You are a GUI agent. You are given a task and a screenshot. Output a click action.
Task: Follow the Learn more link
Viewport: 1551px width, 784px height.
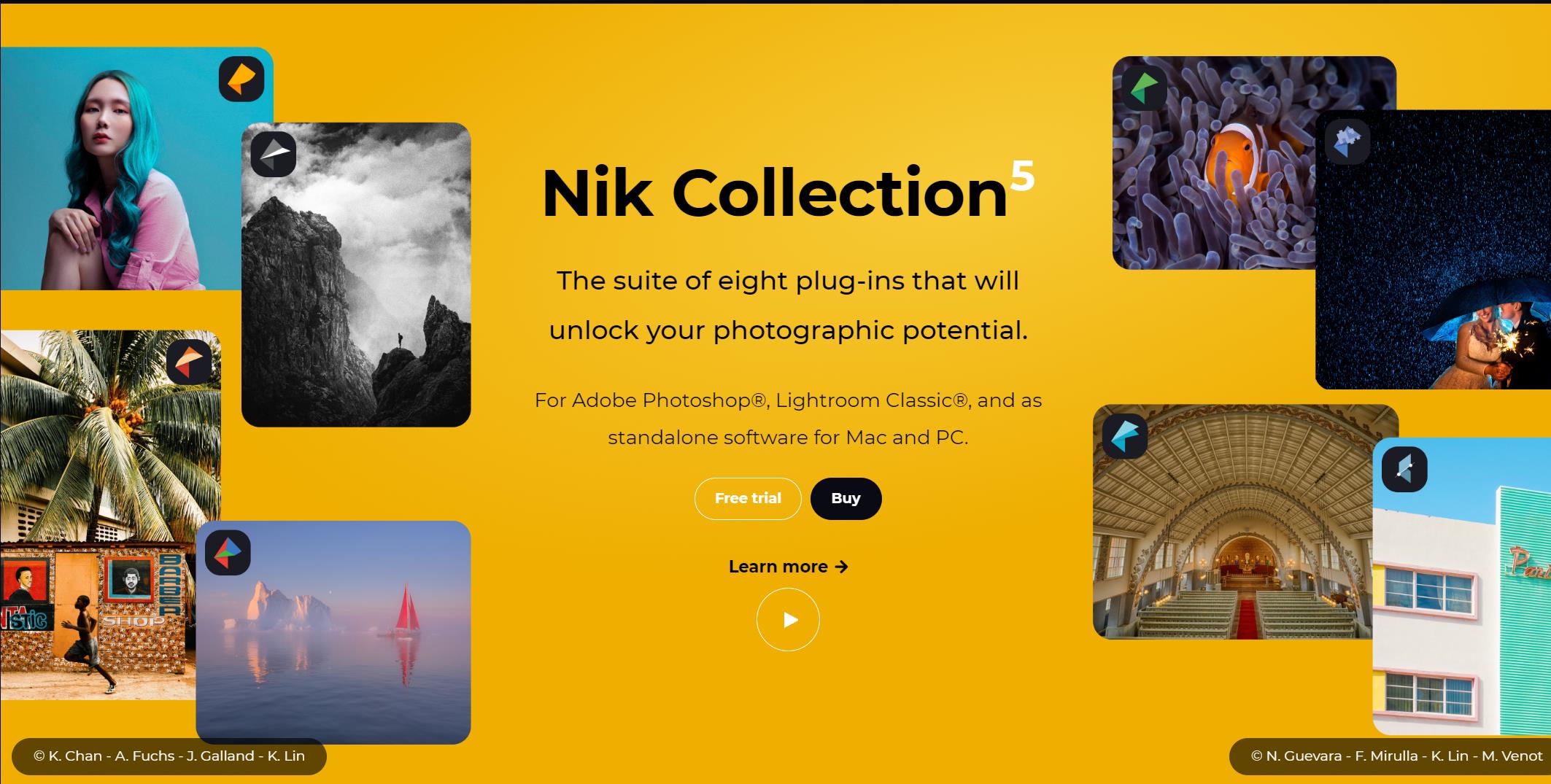[788, 567]
